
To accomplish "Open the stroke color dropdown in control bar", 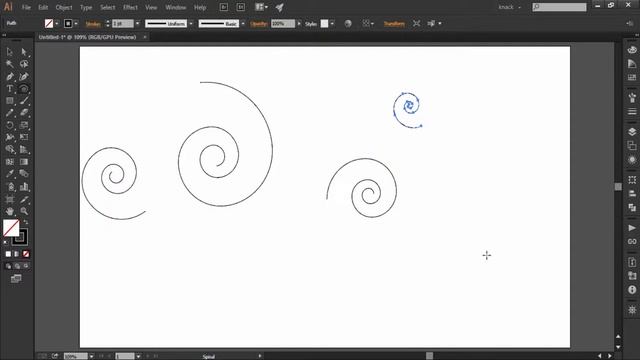I will [76, 24].
